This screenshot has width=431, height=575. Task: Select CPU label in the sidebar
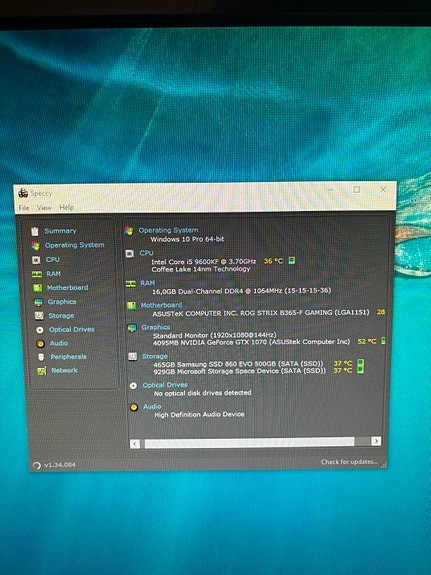click(x=52, y=259)
